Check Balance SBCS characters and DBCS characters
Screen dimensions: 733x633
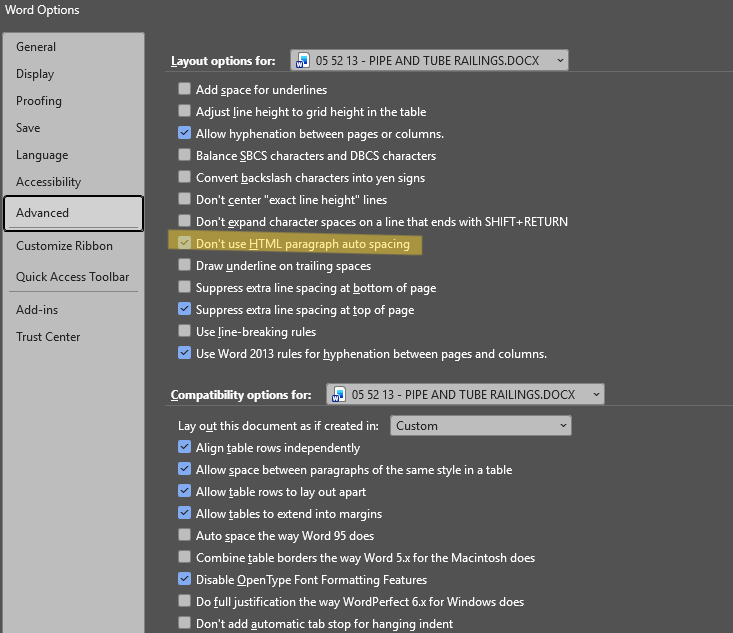(x=184, y=155)
